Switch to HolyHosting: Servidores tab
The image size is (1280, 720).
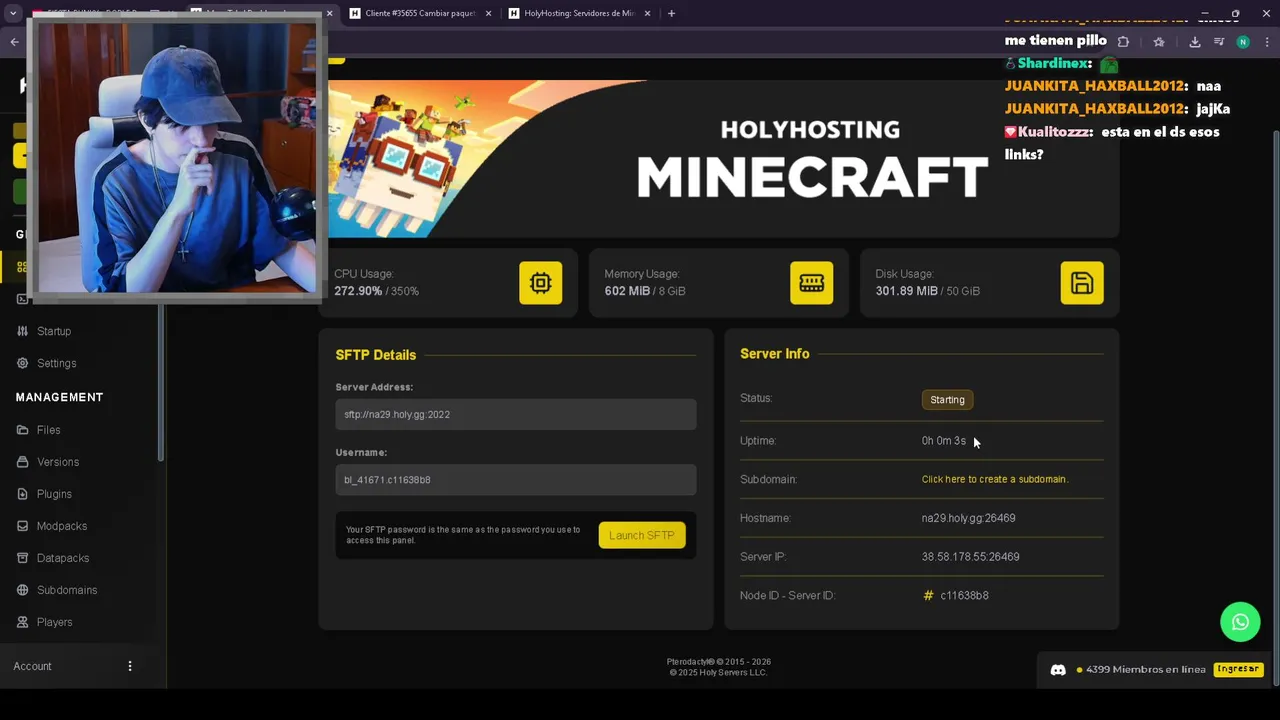[x=578, y=13]
